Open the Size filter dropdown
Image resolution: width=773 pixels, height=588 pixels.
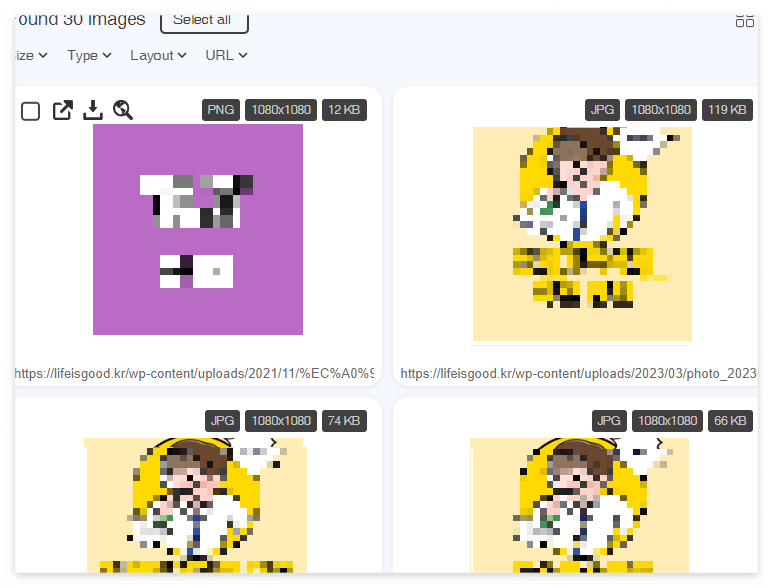tap(31, 55)
